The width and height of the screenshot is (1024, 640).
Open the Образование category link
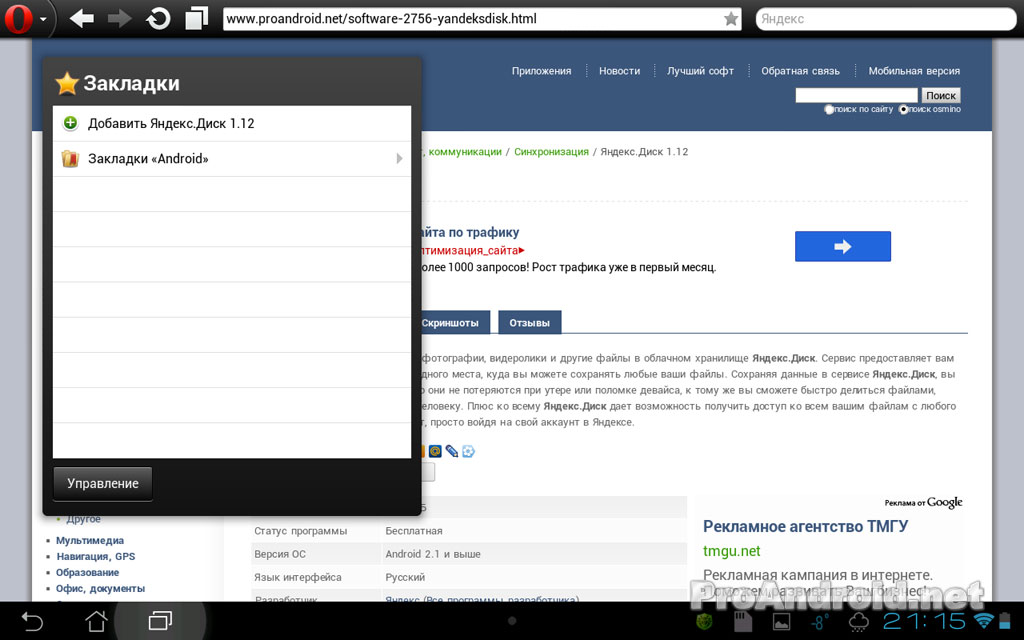point(88,573)
